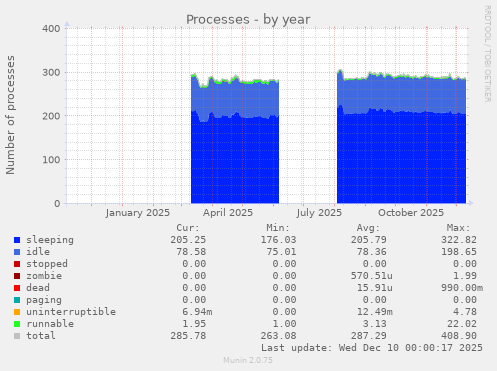Select the 'idle' legend label
Image resolution: width=497 pixels, height=371 pixels.
point(38,252)
